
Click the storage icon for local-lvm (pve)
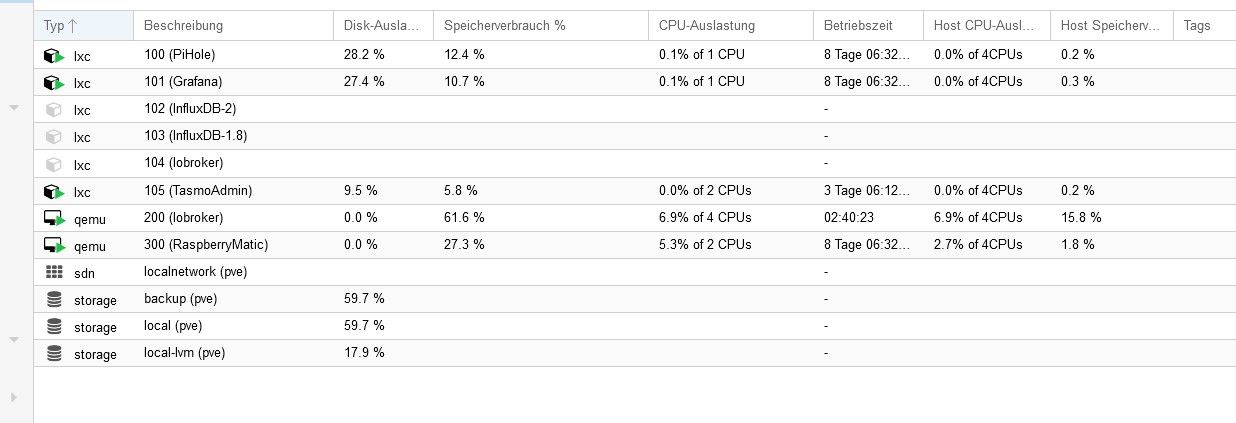pos(53,354)
